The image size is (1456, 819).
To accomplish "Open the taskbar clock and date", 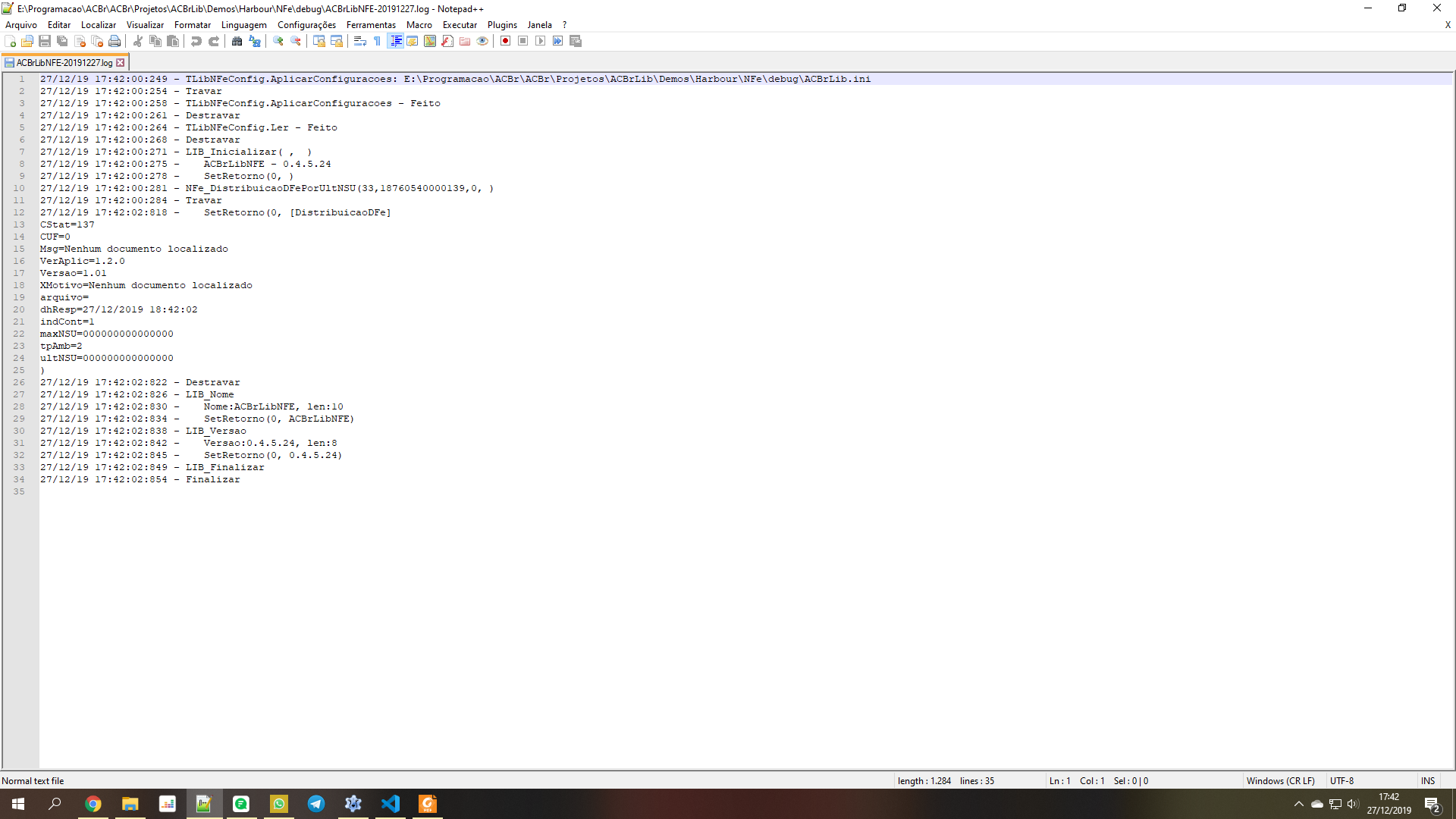I will (1389, 804).
